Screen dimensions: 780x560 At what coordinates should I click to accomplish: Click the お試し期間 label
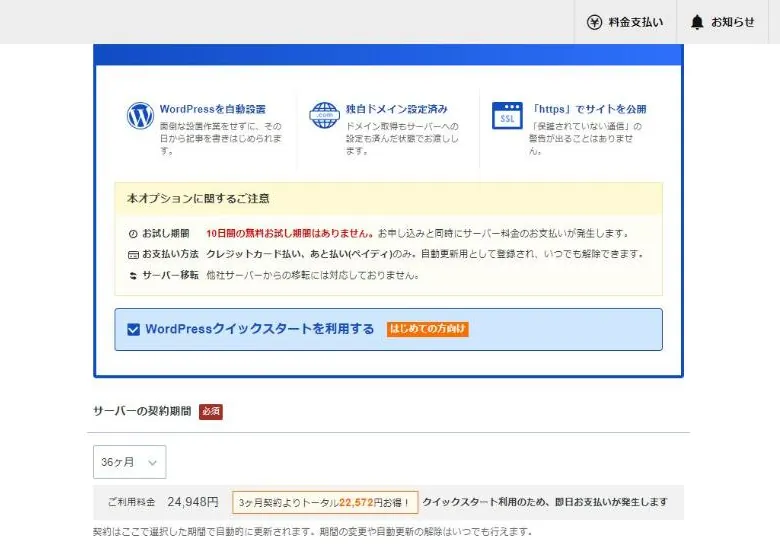click(x=166, y=233)
